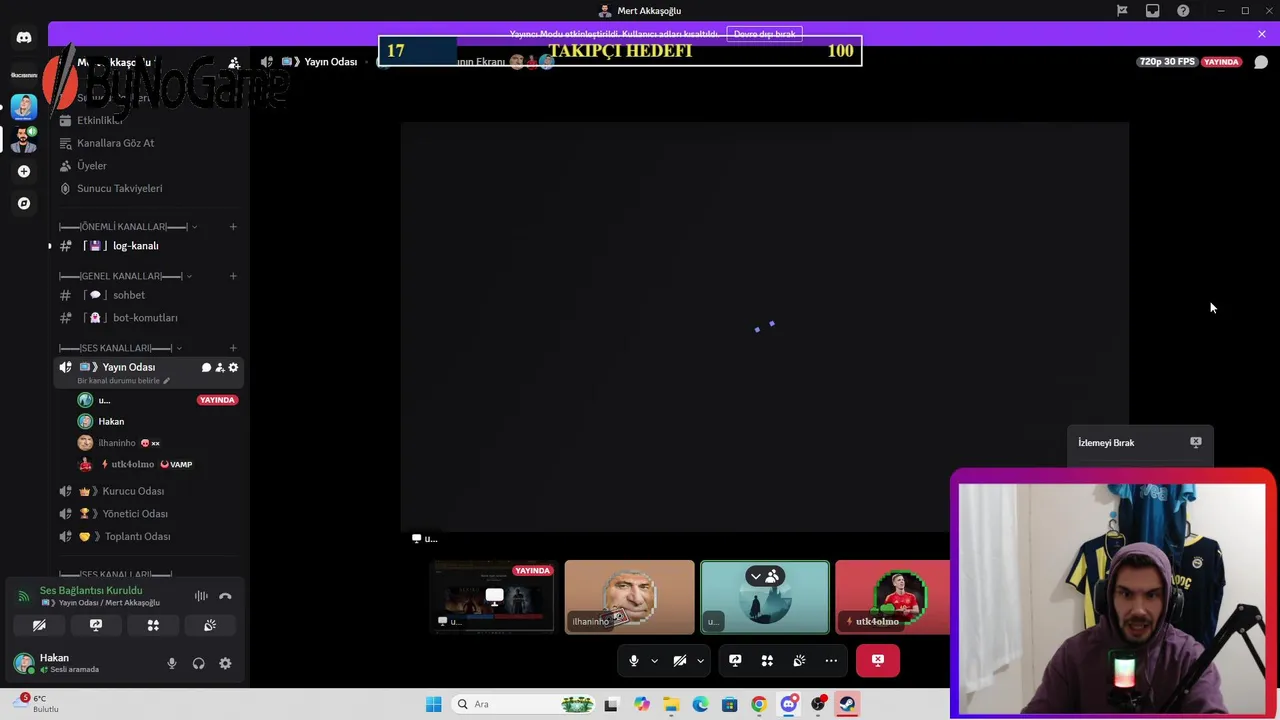This screenshot has height=720, width=1280.
Task: Open the inbox in the title bar
Action: point(1153,11)
